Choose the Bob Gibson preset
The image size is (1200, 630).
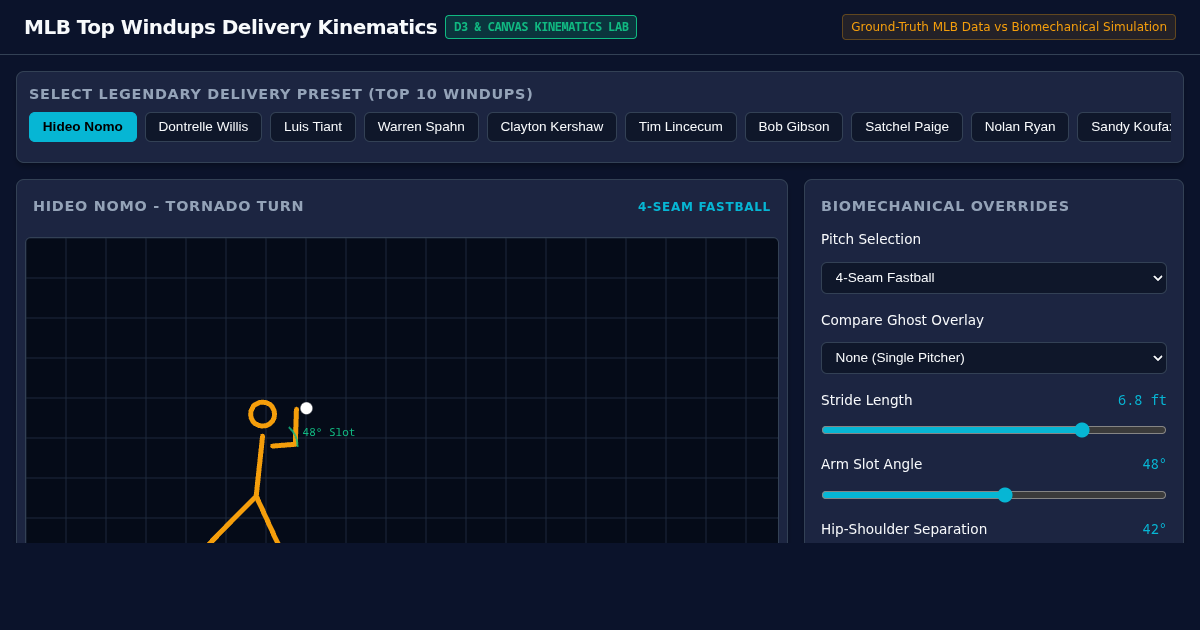[x=794, y=127]
